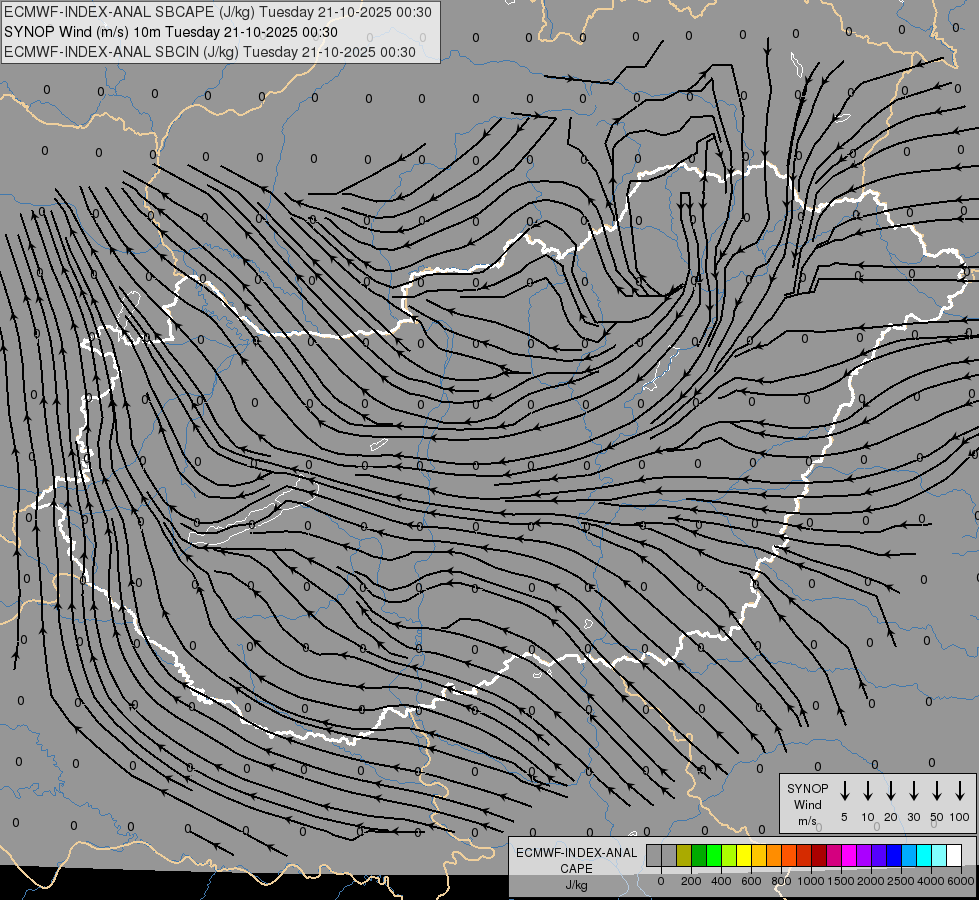The width and height of the screenshot is (979, 900).
Task: Select the pure green CAPE legend swatch
Action: 714,855
